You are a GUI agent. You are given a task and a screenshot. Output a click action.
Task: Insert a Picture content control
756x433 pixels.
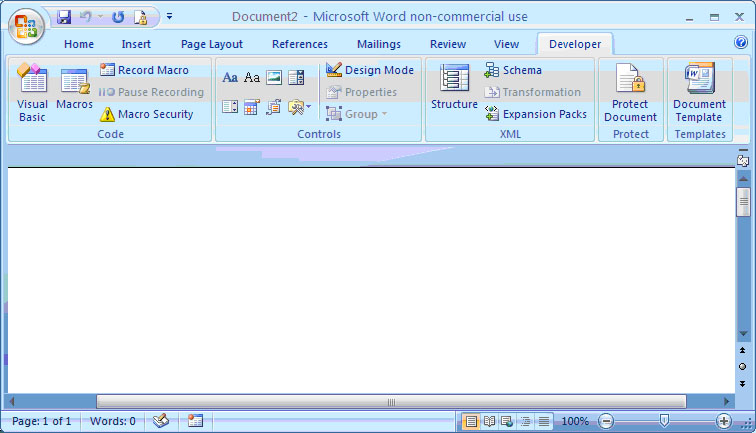274,77
